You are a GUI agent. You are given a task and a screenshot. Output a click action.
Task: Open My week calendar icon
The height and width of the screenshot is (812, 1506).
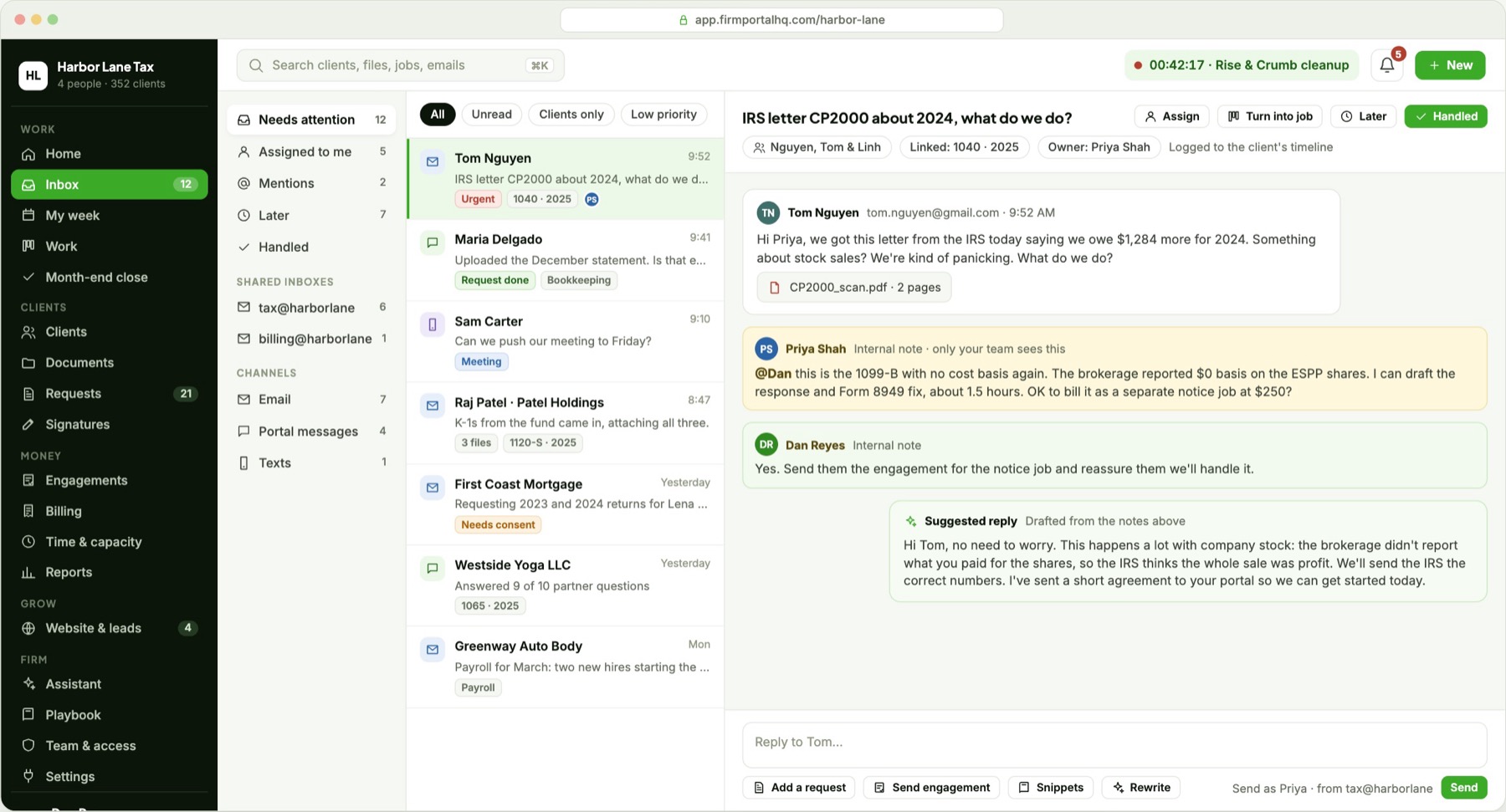pyautogui.click(x=28, y=215)
